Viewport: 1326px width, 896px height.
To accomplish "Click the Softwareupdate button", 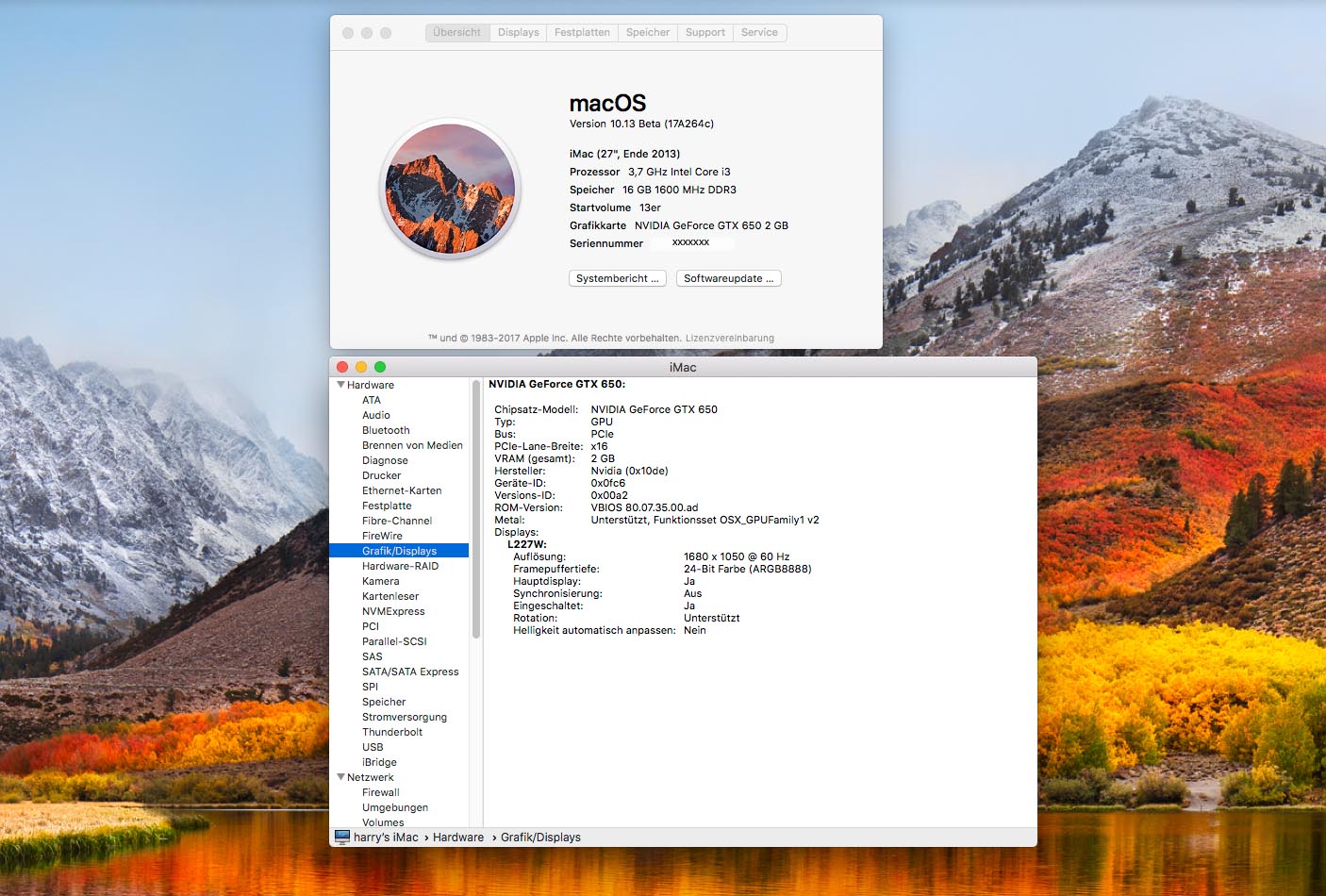I will pyautogui.click(x=728, y=278).
